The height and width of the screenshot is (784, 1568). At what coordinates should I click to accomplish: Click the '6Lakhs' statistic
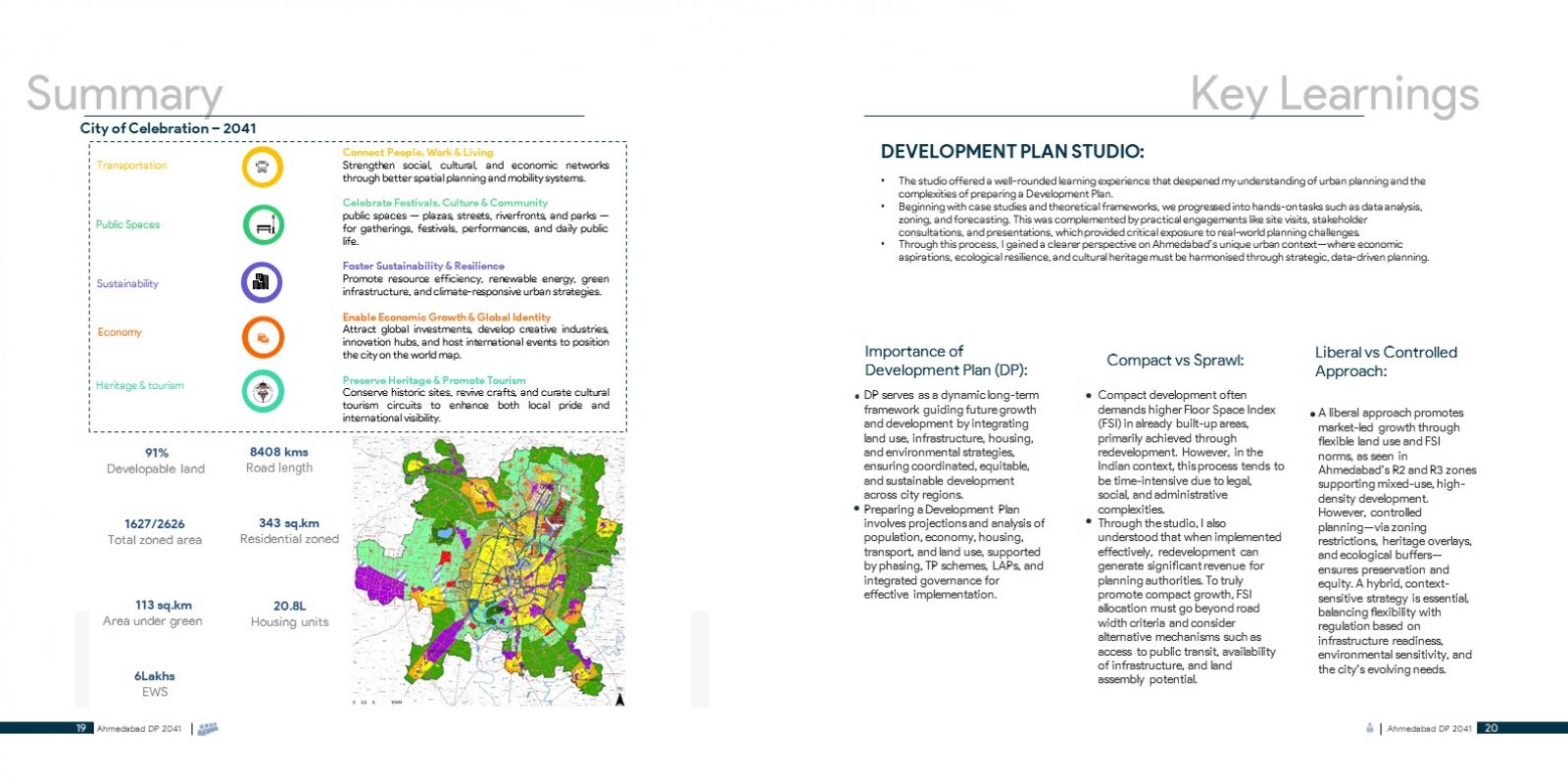point(155,676)
